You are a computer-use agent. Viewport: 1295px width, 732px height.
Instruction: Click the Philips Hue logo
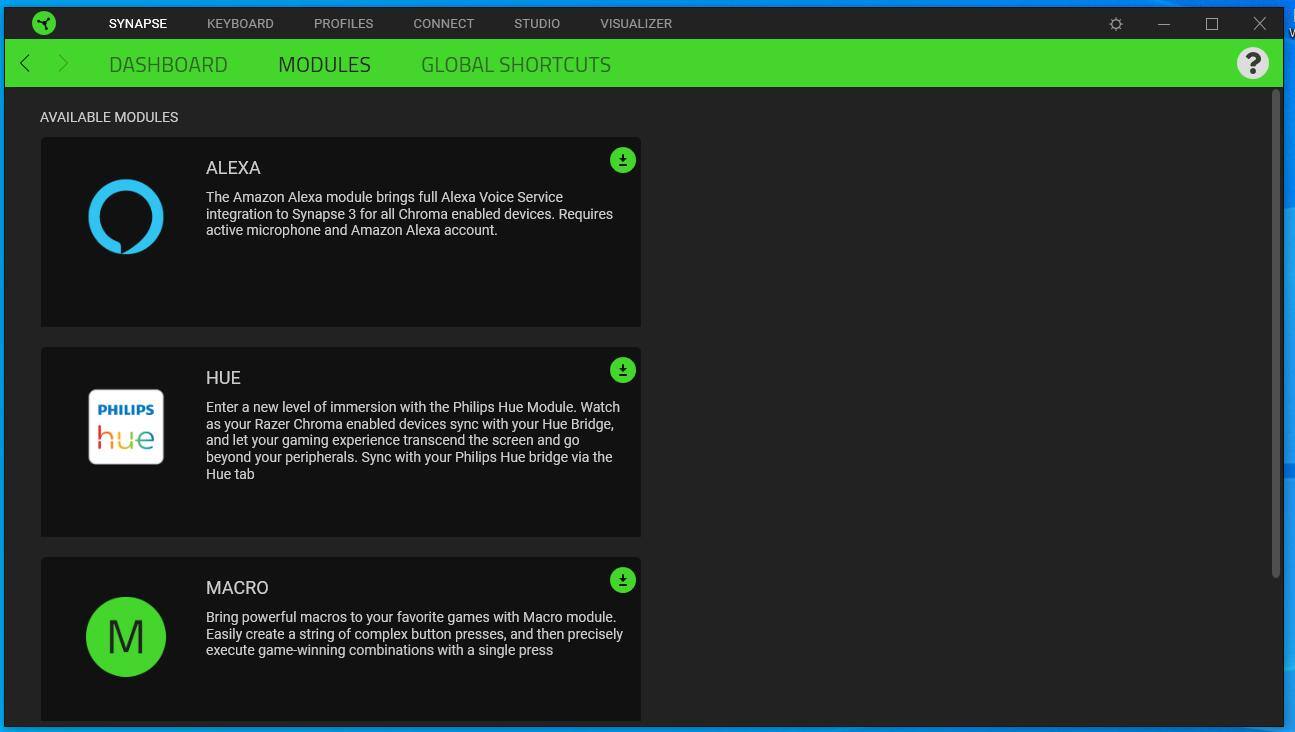click(126, 427)
